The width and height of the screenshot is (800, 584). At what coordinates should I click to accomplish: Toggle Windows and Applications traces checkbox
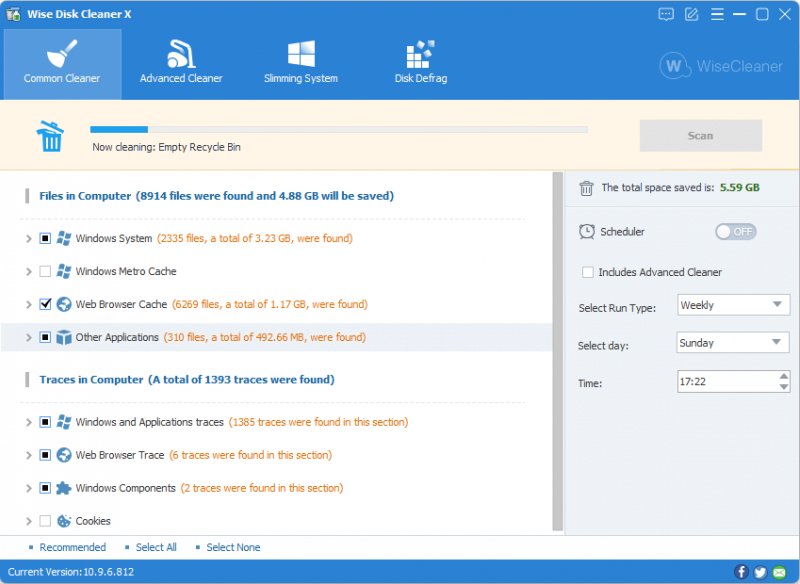click(x=45, y=422)
